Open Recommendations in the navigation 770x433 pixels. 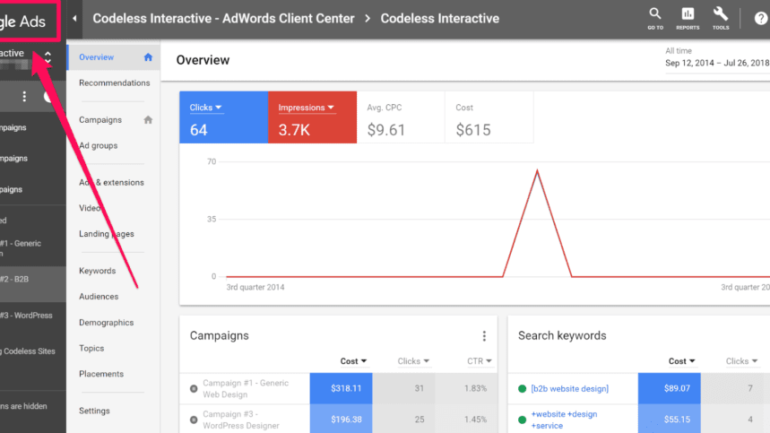114,83
